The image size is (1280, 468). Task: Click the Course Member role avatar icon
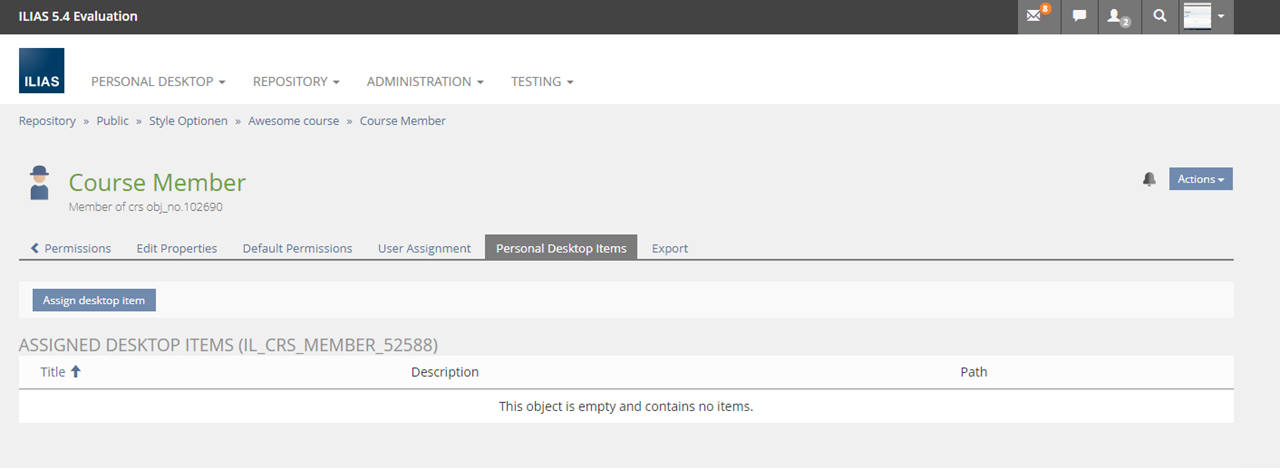[x=39, y=183]
